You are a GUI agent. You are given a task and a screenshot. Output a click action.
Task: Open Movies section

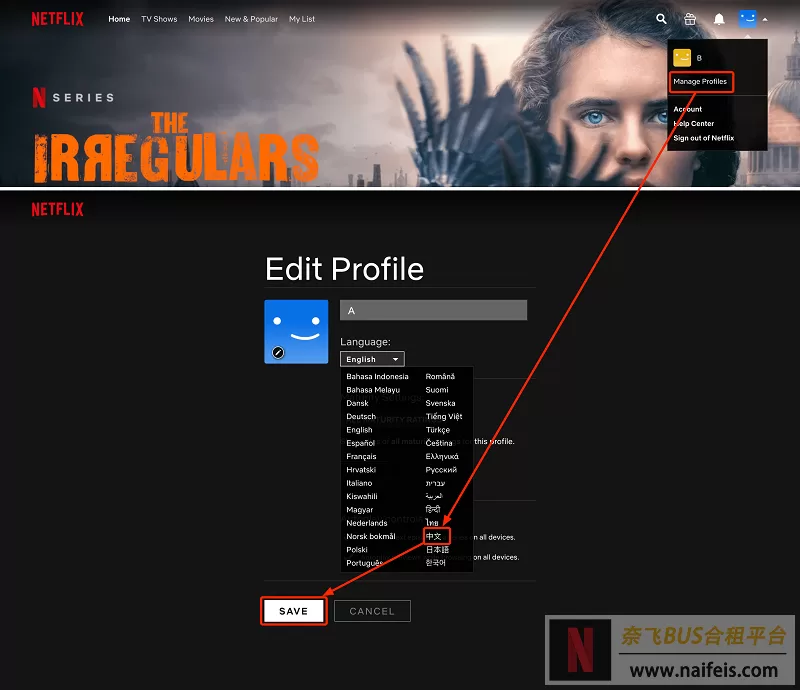click(x=201, y=19)
